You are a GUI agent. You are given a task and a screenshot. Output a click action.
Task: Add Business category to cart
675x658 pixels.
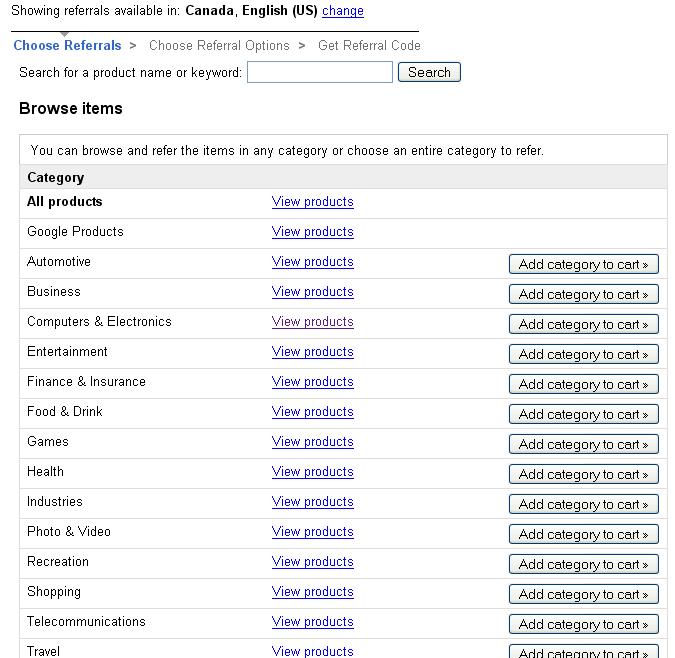584,294
